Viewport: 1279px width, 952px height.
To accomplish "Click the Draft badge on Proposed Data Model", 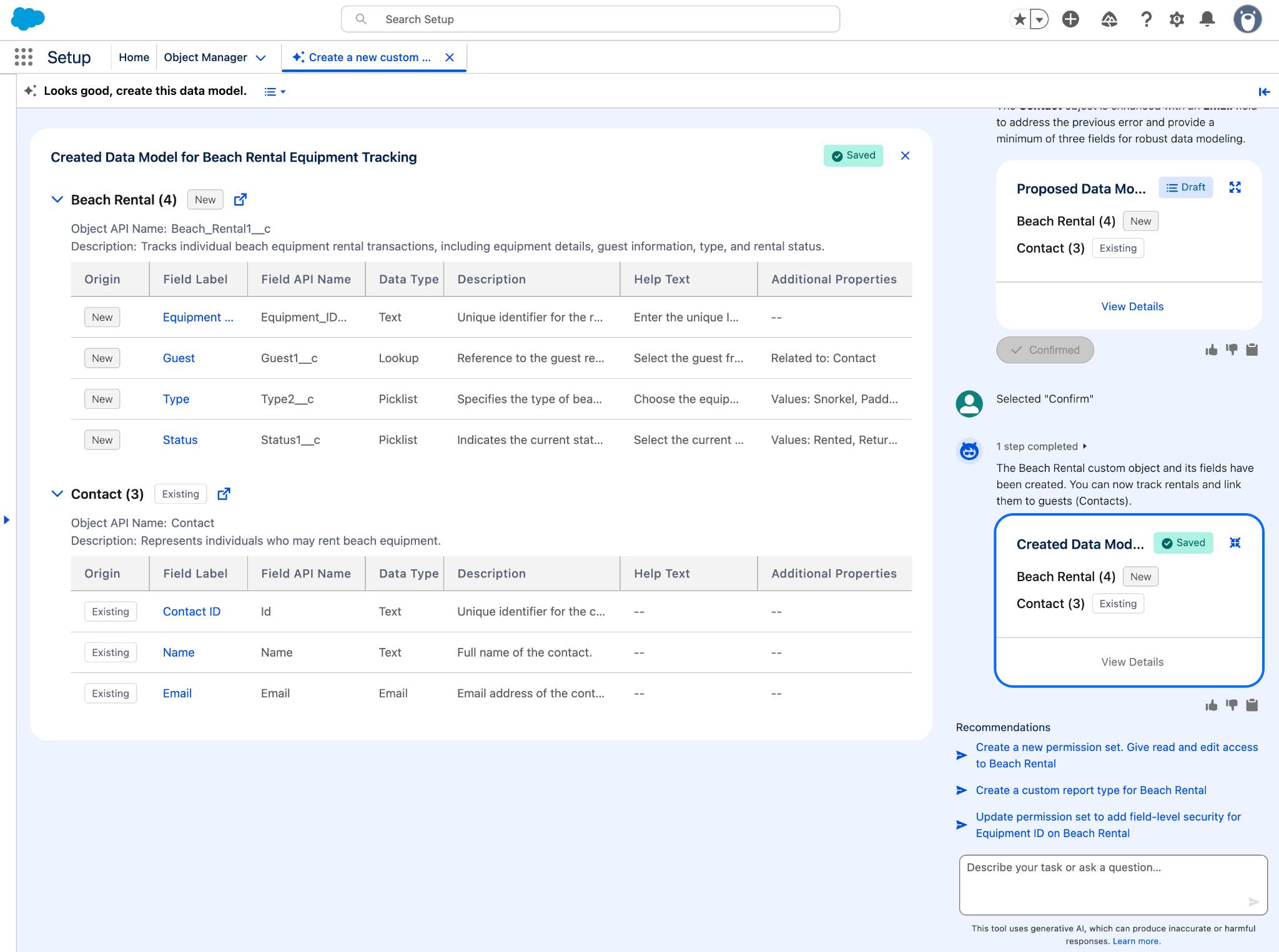I will tap(1185, 187).
